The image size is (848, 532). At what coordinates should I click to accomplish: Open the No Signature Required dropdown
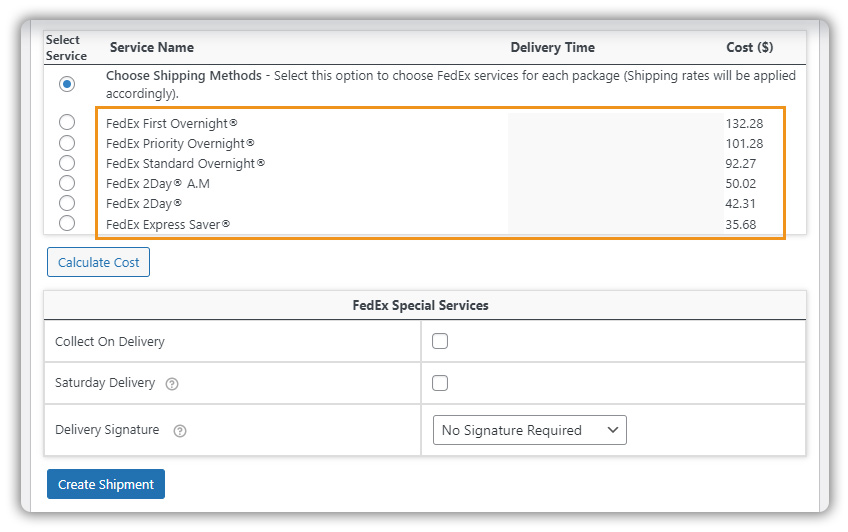pyautogui.click(x=529, y=430)
